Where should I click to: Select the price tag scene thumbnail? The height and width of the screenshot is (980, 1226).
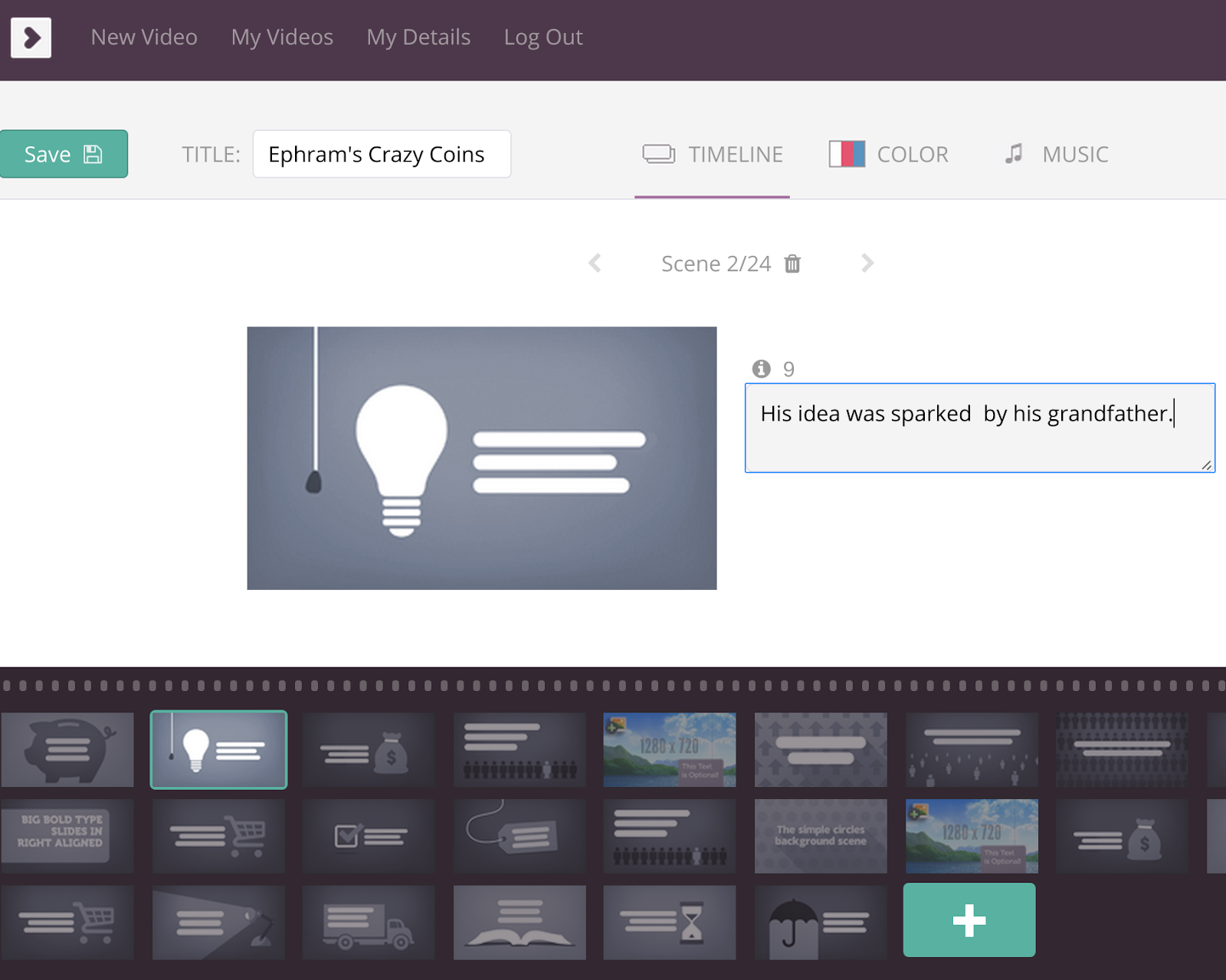tap(520, 836)
